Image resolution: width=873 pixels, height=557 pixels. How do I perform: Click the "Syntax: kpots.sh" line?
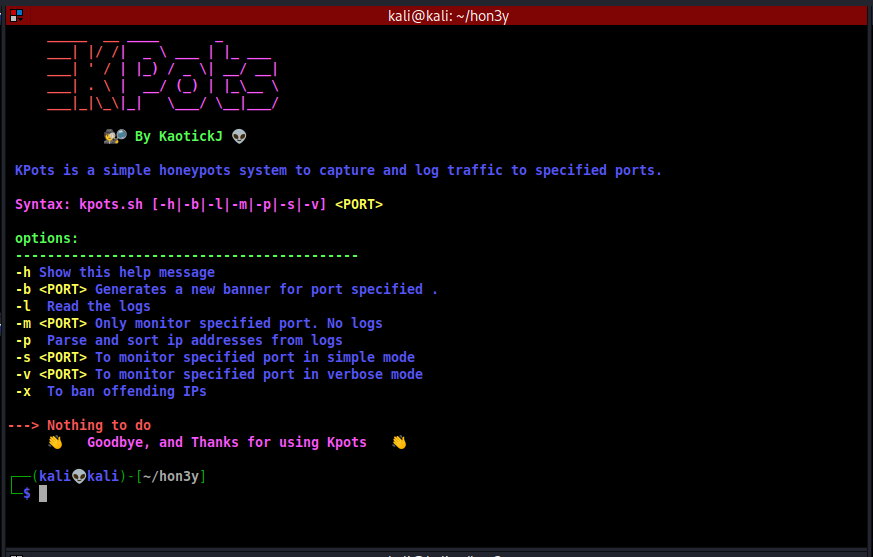199,204
